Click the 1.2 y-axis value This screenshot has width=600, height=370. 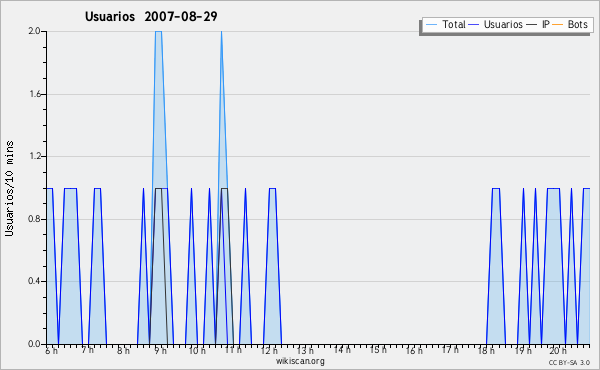(35, 156)
